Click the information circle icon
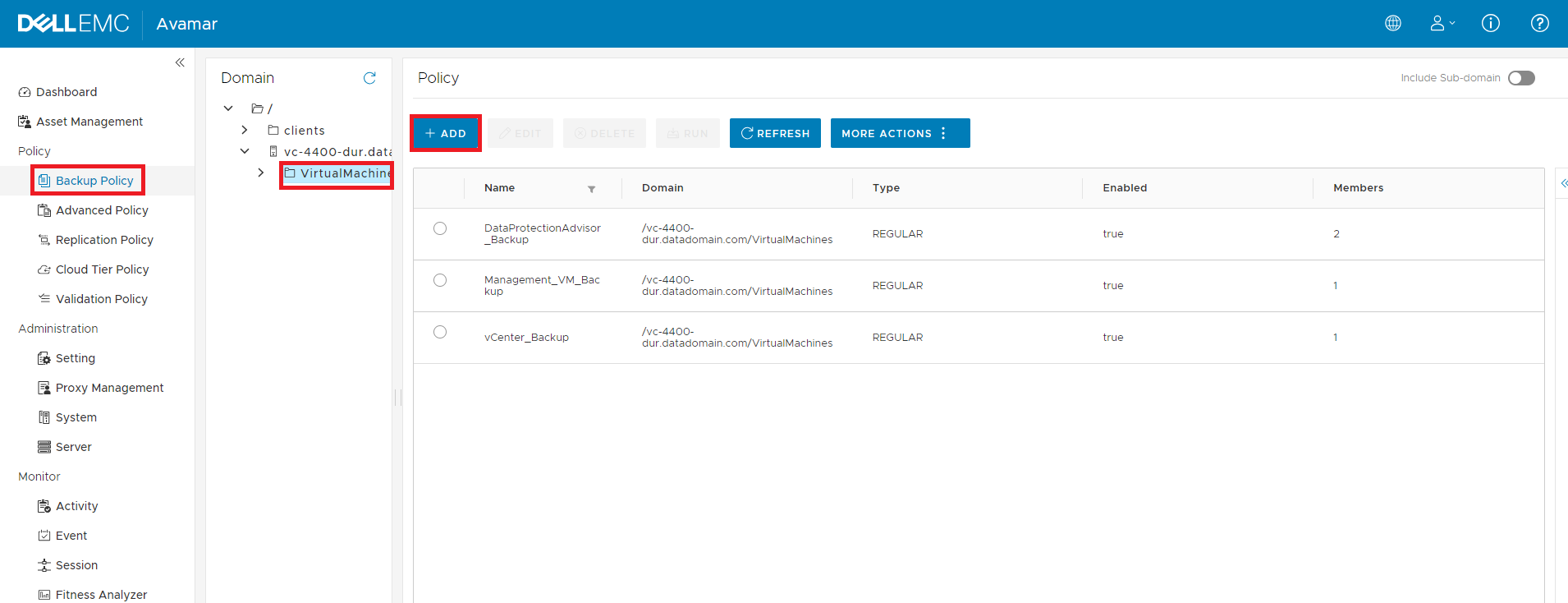The height and width of the screenshot is (603, 1568). pyautogui.click(x=1491, y=23)
